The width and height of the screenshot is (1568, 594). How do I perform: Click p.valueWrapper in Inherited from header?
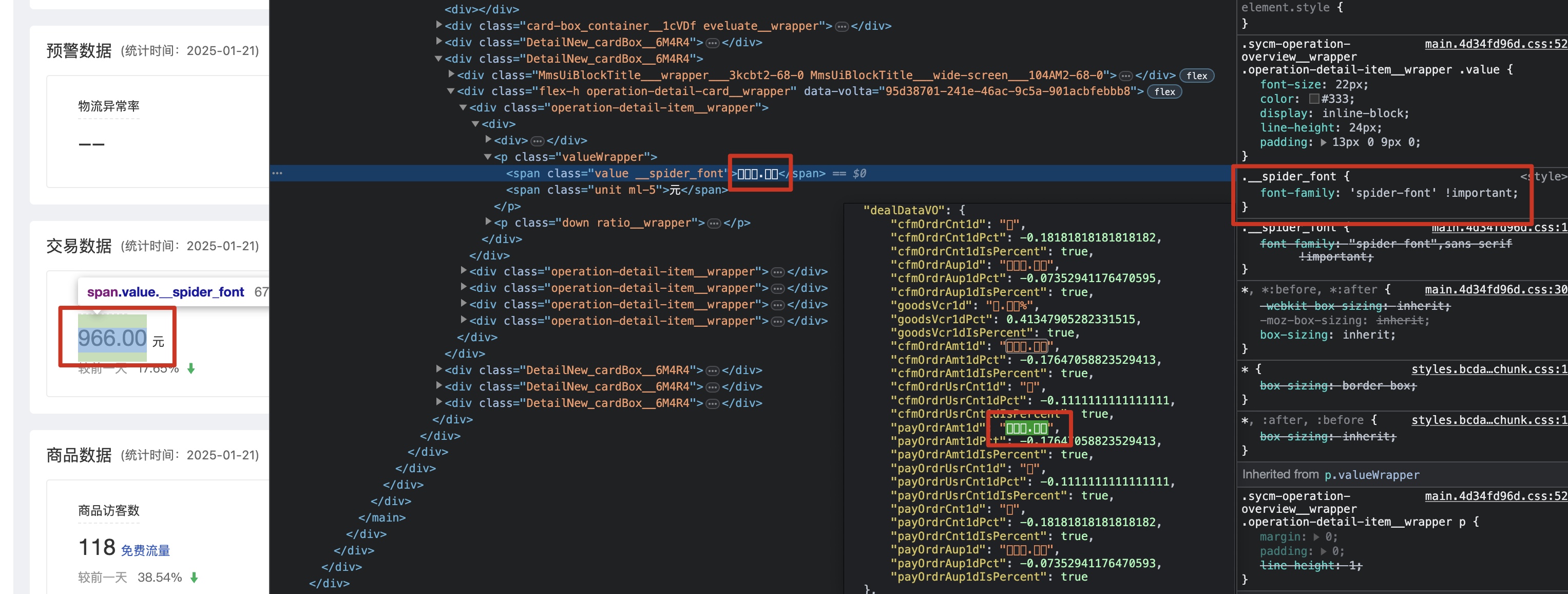(x=1371, y=475)
